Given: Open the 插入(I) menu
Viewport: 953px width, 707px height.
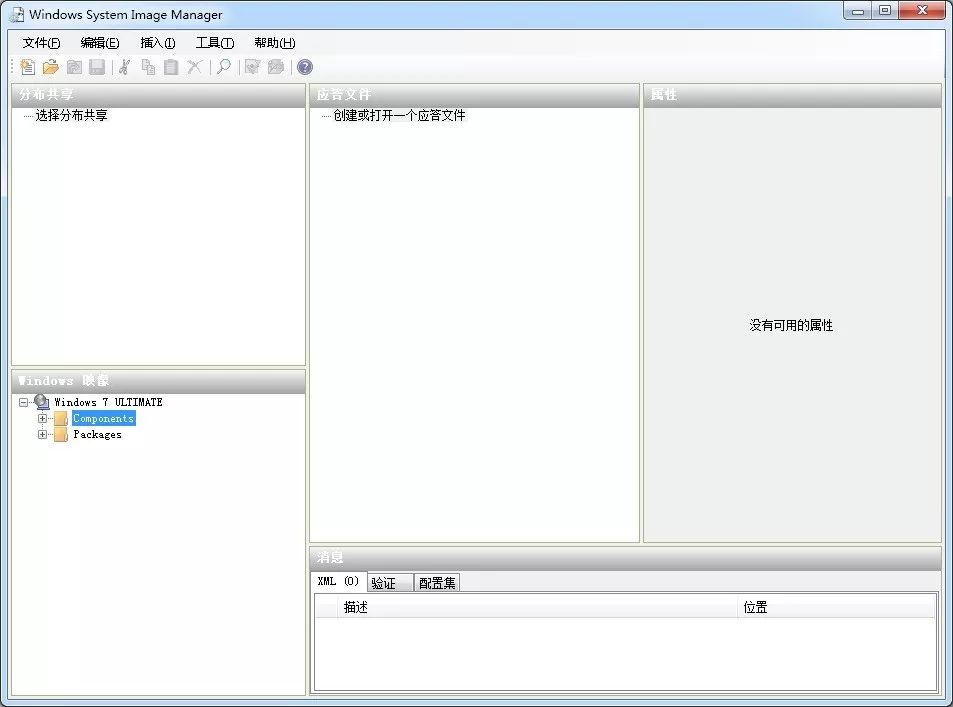Looking at the screenshot, I should pyautogui.click(x=158, y=43).
